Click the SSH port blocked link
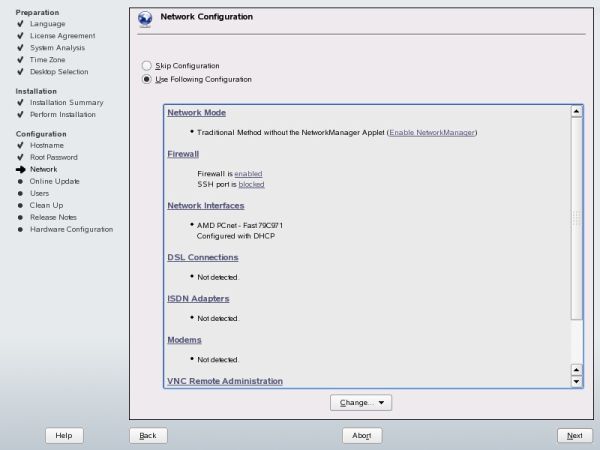The image size is (600, 450). (x=251, y=184)
